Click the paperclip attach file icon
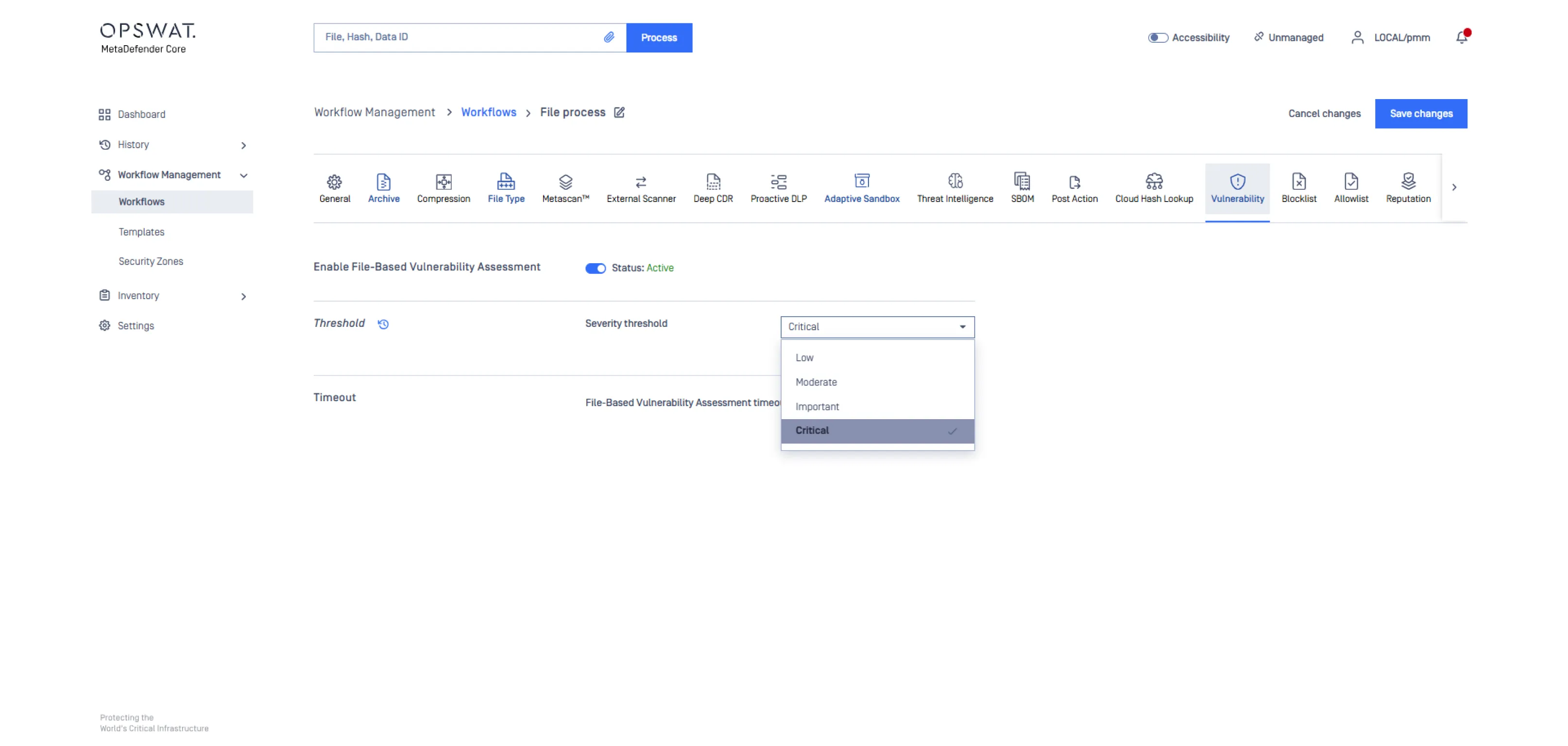 pyautogui.click(x=609, y=37)
